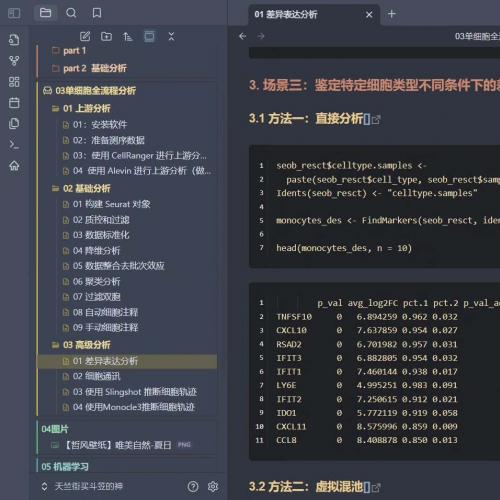Click the CCL8 row in output table
Image resolution: width=500 pixels, height=500 pixels.
pyautogui.click(x=367, y=440)
